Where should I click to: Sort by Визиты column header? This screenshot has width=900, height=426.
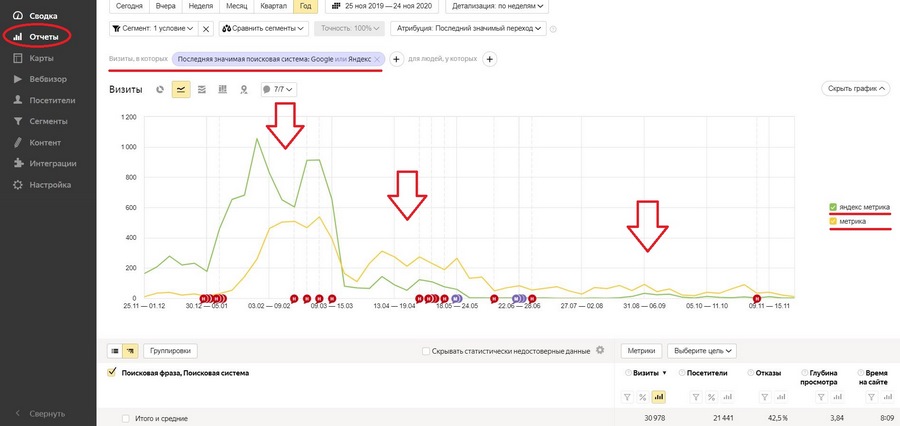point(646,373)
